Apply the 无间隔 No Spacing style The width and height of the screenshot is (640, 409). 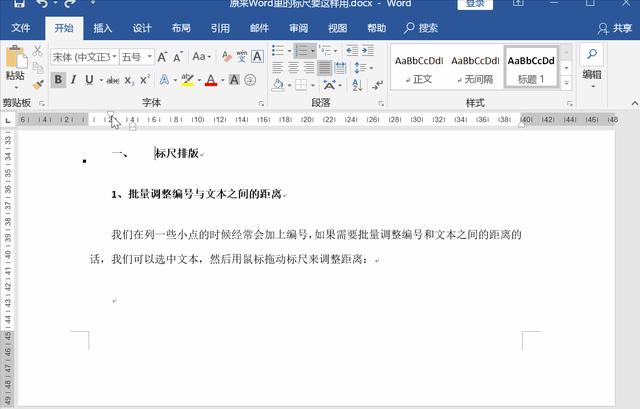pos(475,68)
